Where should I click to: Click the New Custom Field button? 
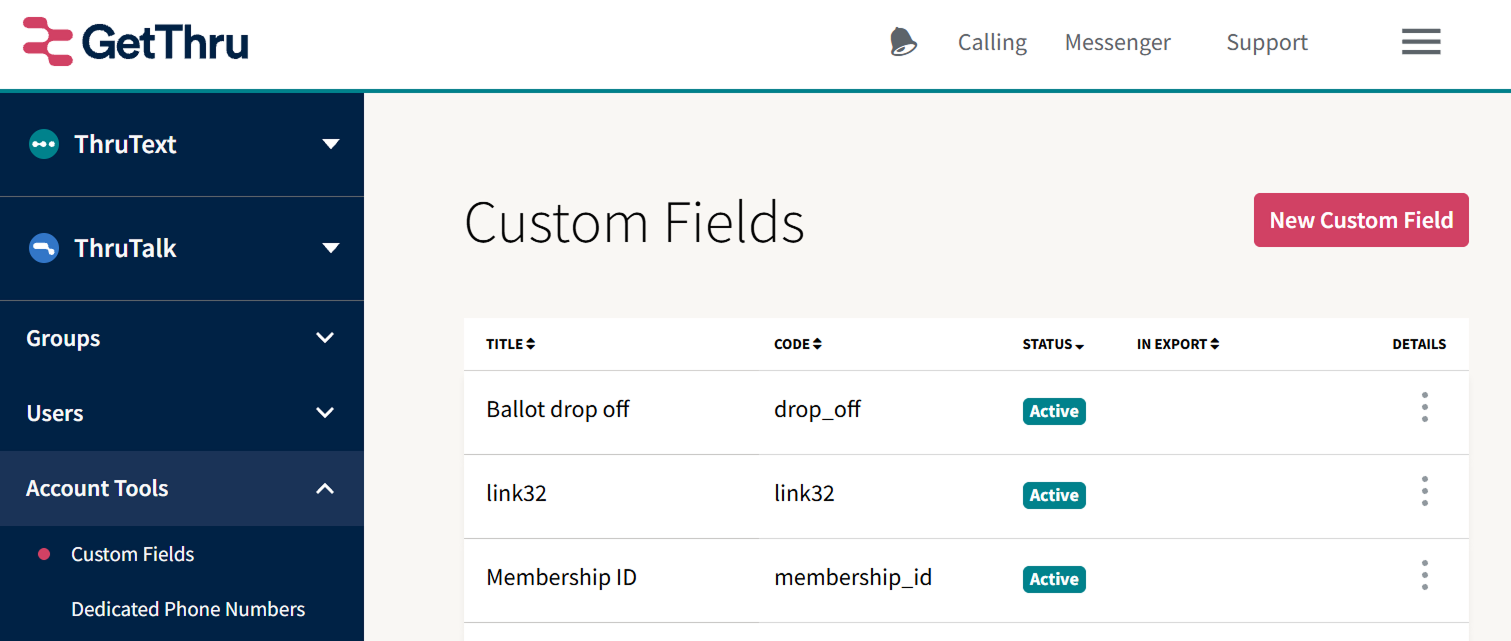tap(1361, 220)
